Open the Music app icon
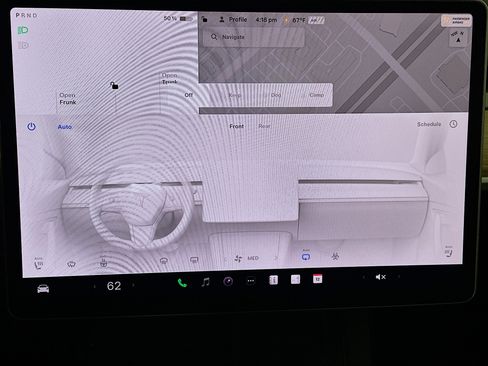Image resolution: width=488 pixels, height=366 pixels. [205, 282]
